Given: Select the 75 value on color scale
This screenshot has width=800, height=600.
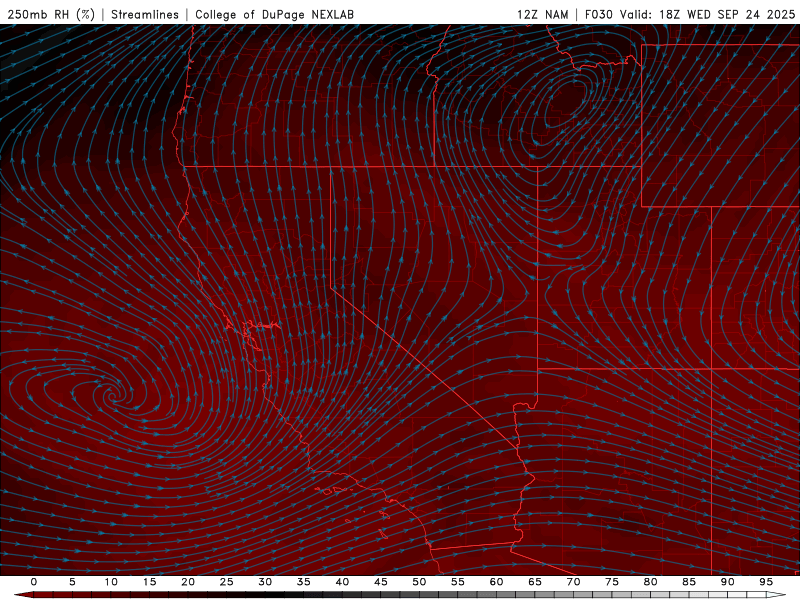Looking at the screenshot, I should tap(612, 582).
